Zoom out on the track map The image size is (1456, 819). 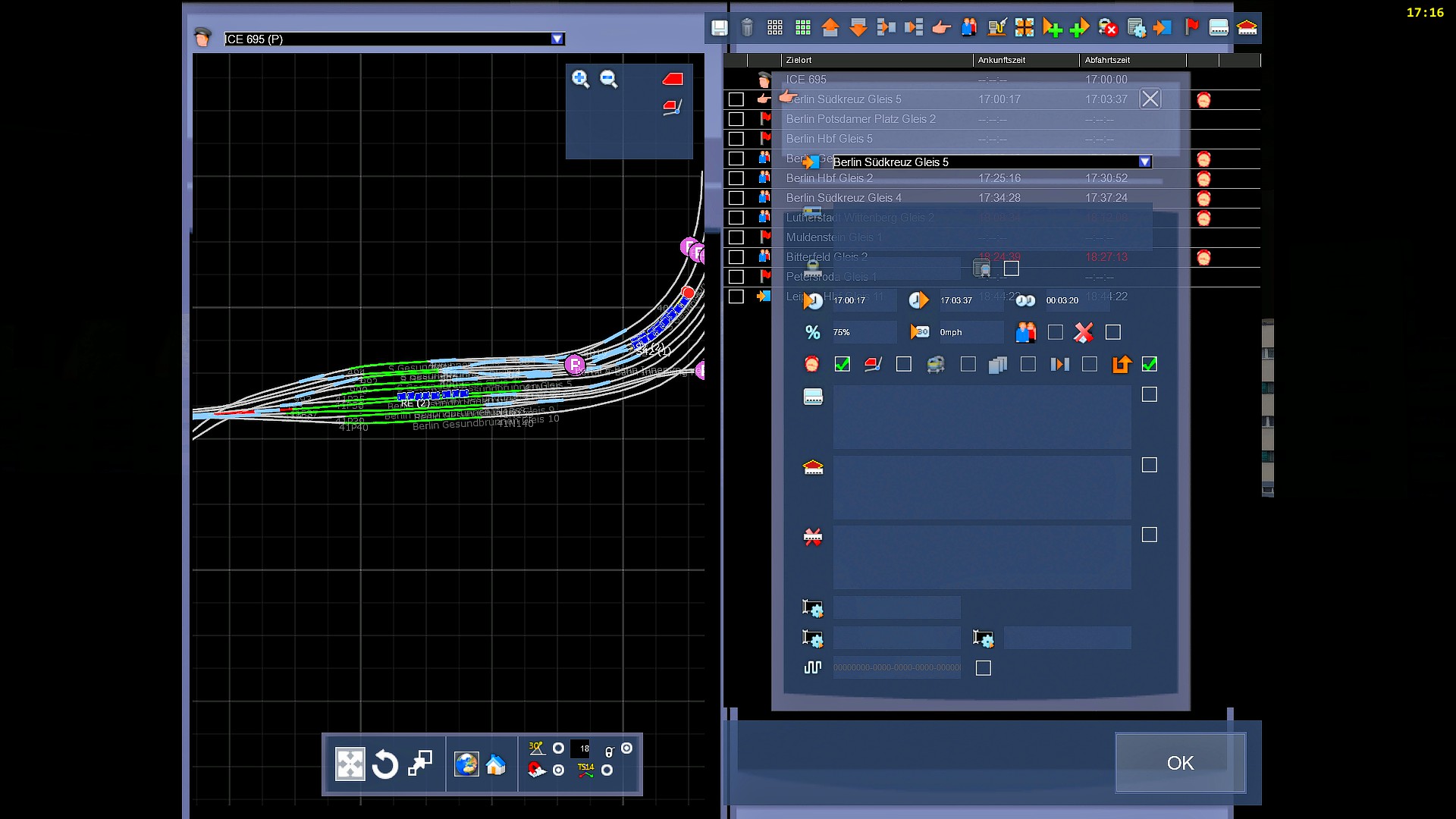[x=608, y=79]
